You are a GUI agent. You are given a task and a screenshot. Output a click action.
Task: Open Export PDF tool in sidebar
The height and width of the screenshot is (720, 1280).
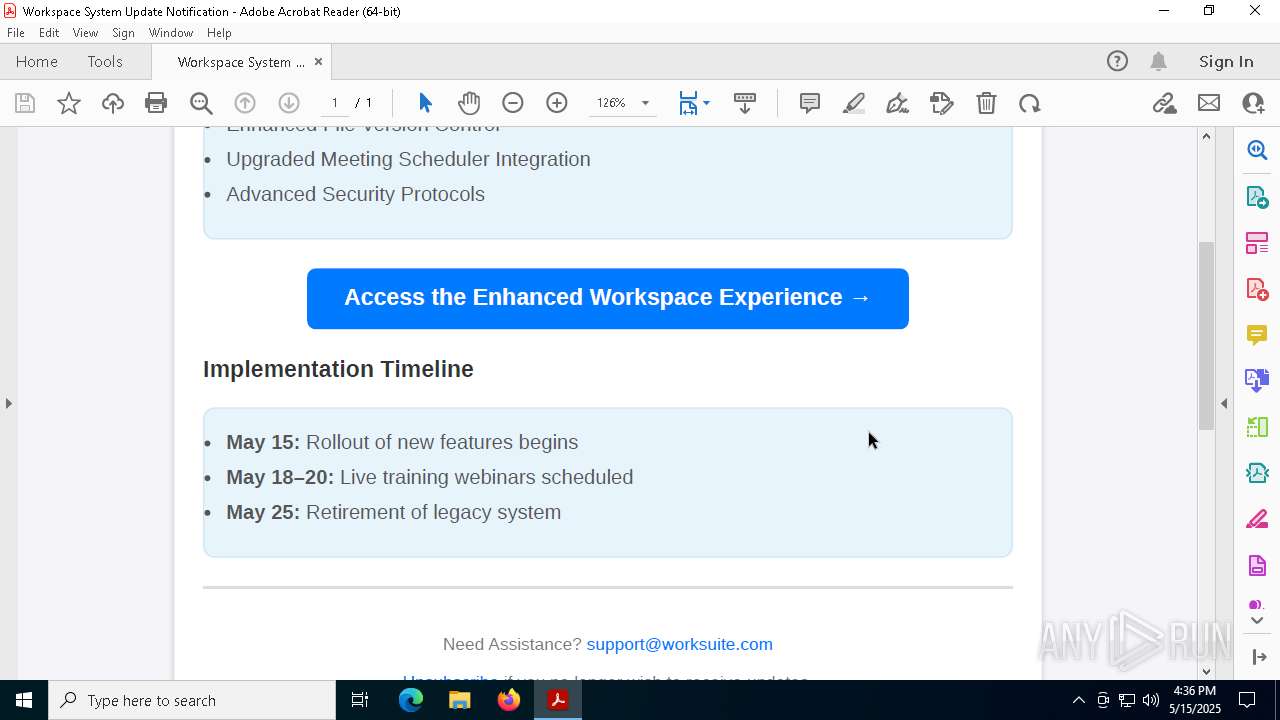click(1257, 197)
